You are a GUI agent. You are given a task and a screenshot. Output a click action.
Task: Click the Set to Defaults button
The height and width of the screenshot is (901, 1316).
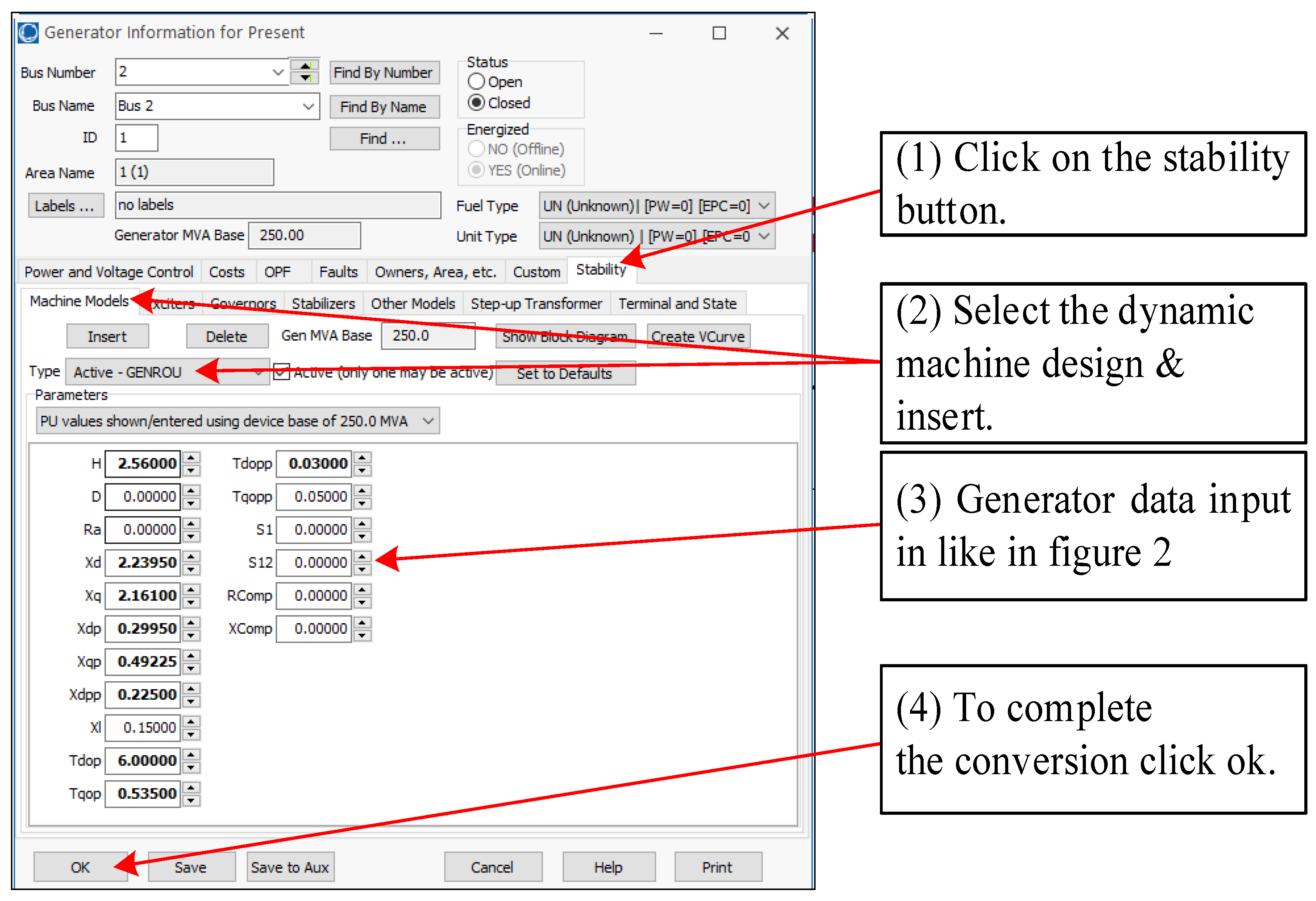[564, 373]
